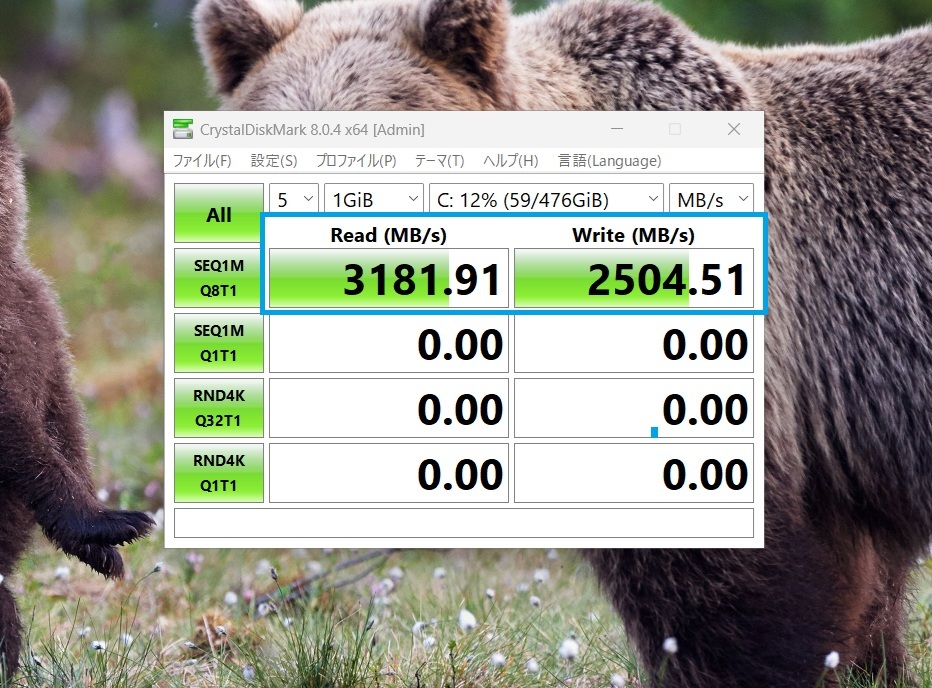The height and width of the screenshot is (688, 932).
Task: Open the ファイル(F) menu
Action: [x=202, y=161]
